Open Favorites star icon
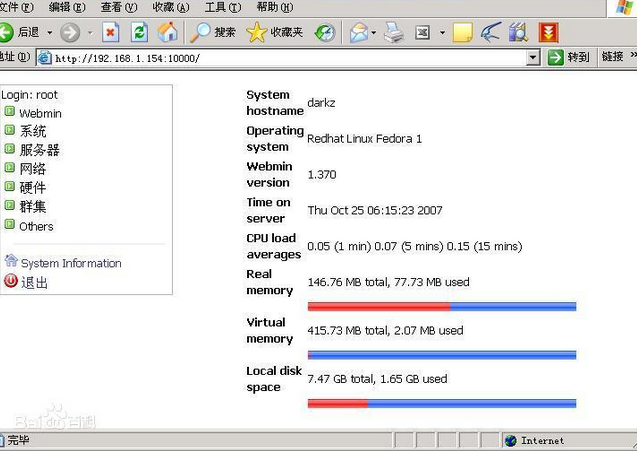The height and width of the screenshot is (451, 637). (256, 33)
